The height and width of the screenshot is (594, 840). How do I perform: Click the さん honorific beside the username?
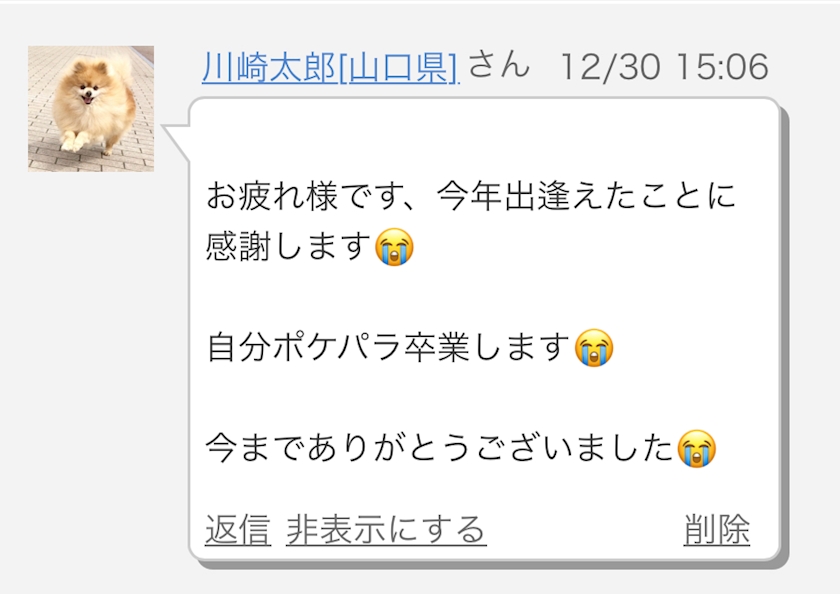point(499,65)
